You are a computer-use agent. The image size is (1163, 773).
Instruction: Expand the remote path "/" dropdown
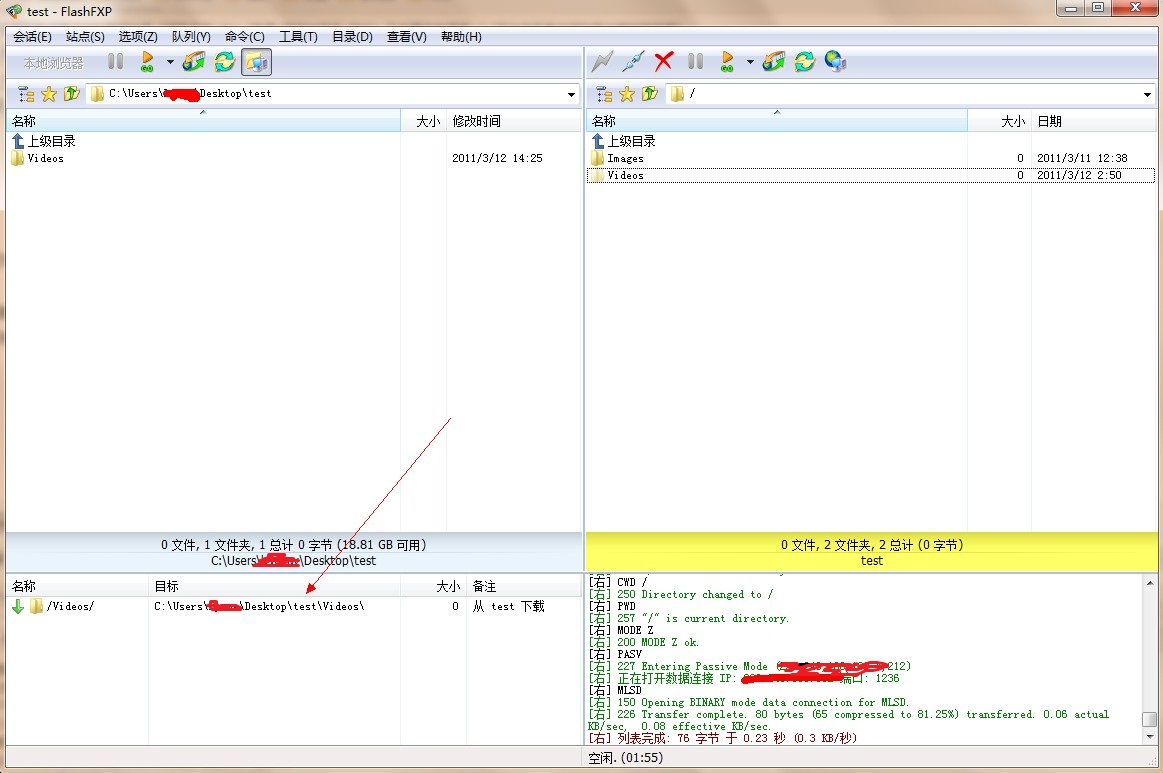(1147, 95)
